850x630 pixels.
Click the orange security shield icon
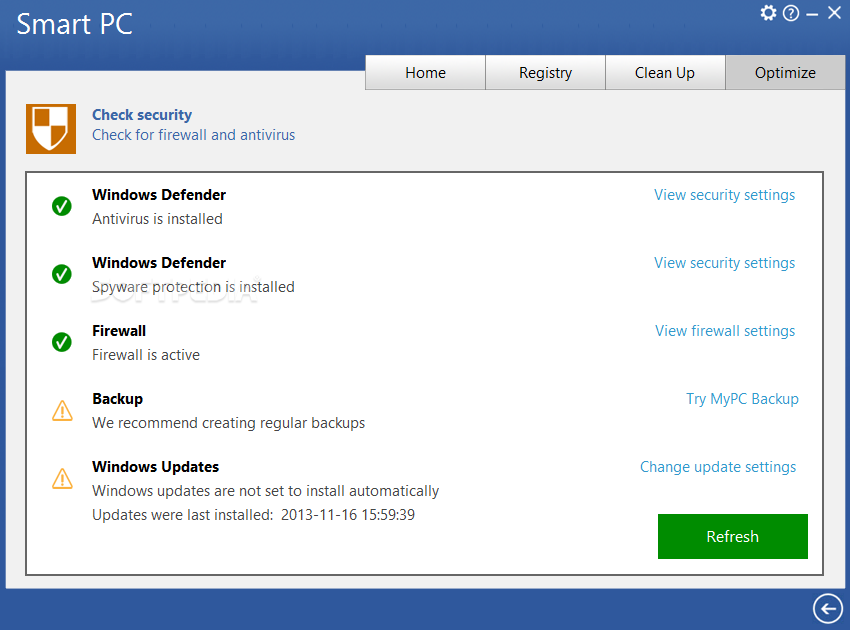(x=51, y=129)
